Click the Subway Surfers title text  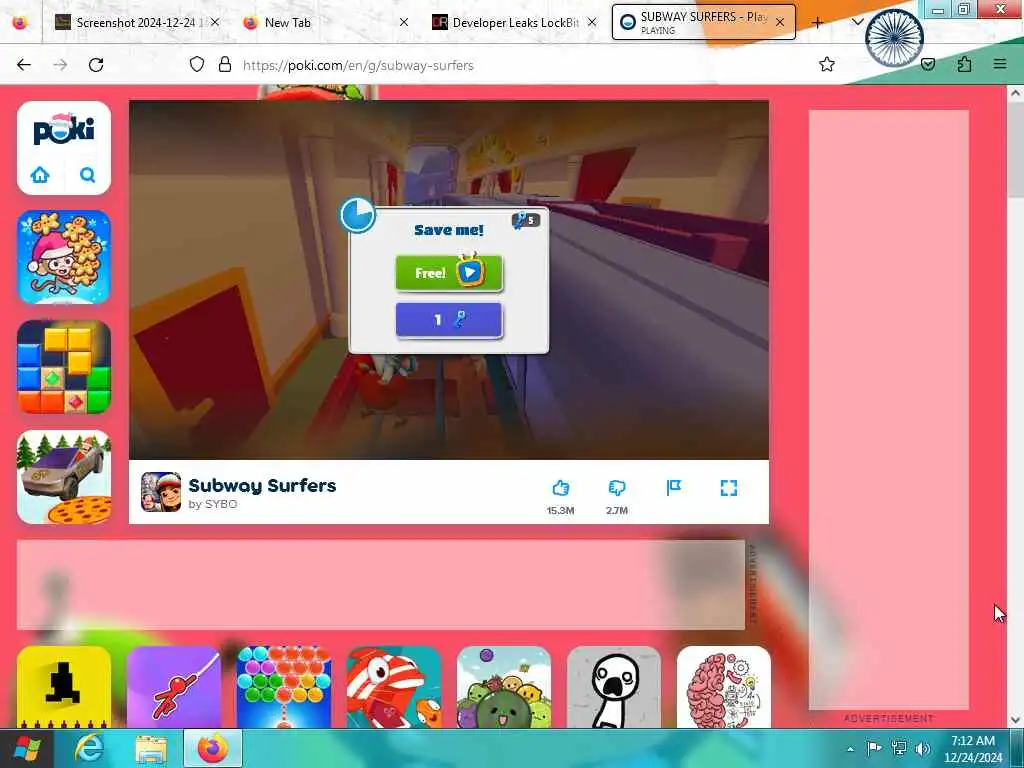[263, 485]
